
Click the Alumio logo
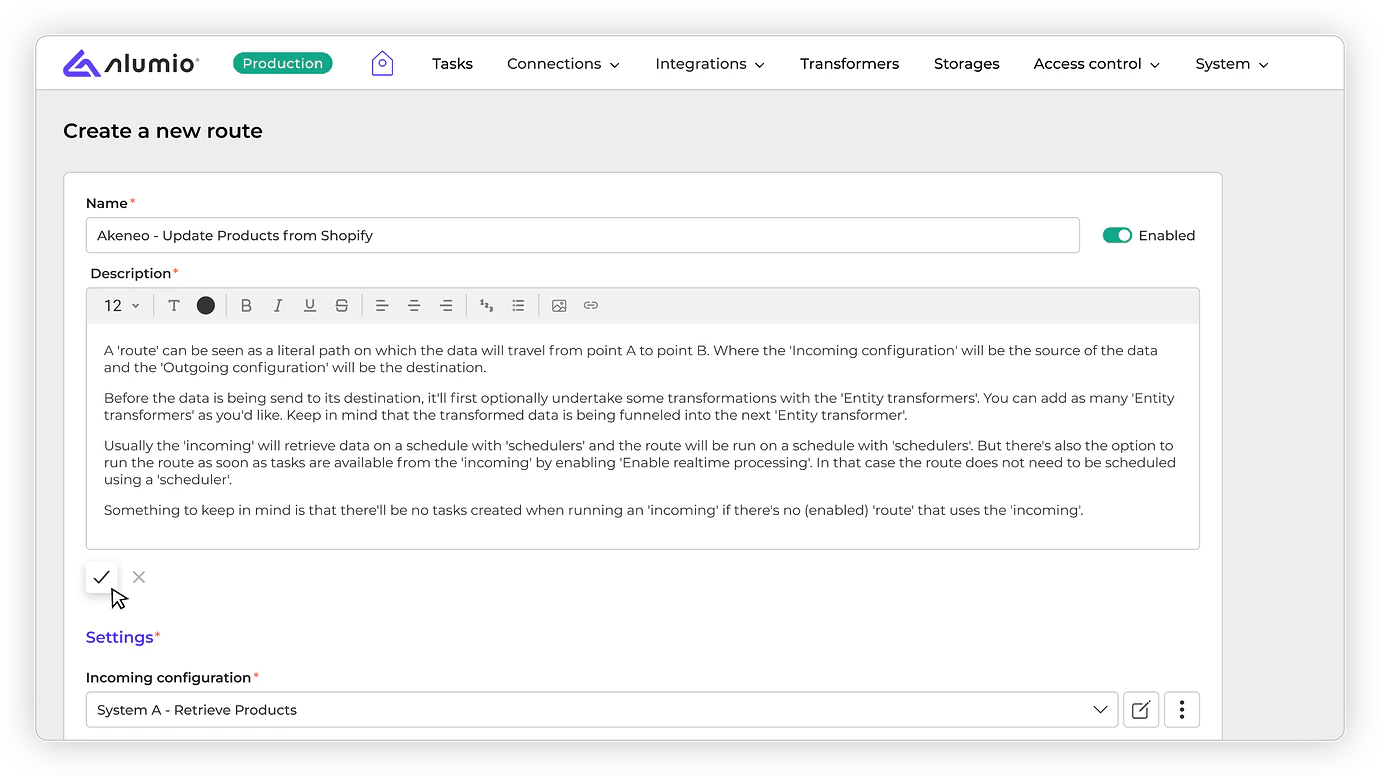pos(131,64)
